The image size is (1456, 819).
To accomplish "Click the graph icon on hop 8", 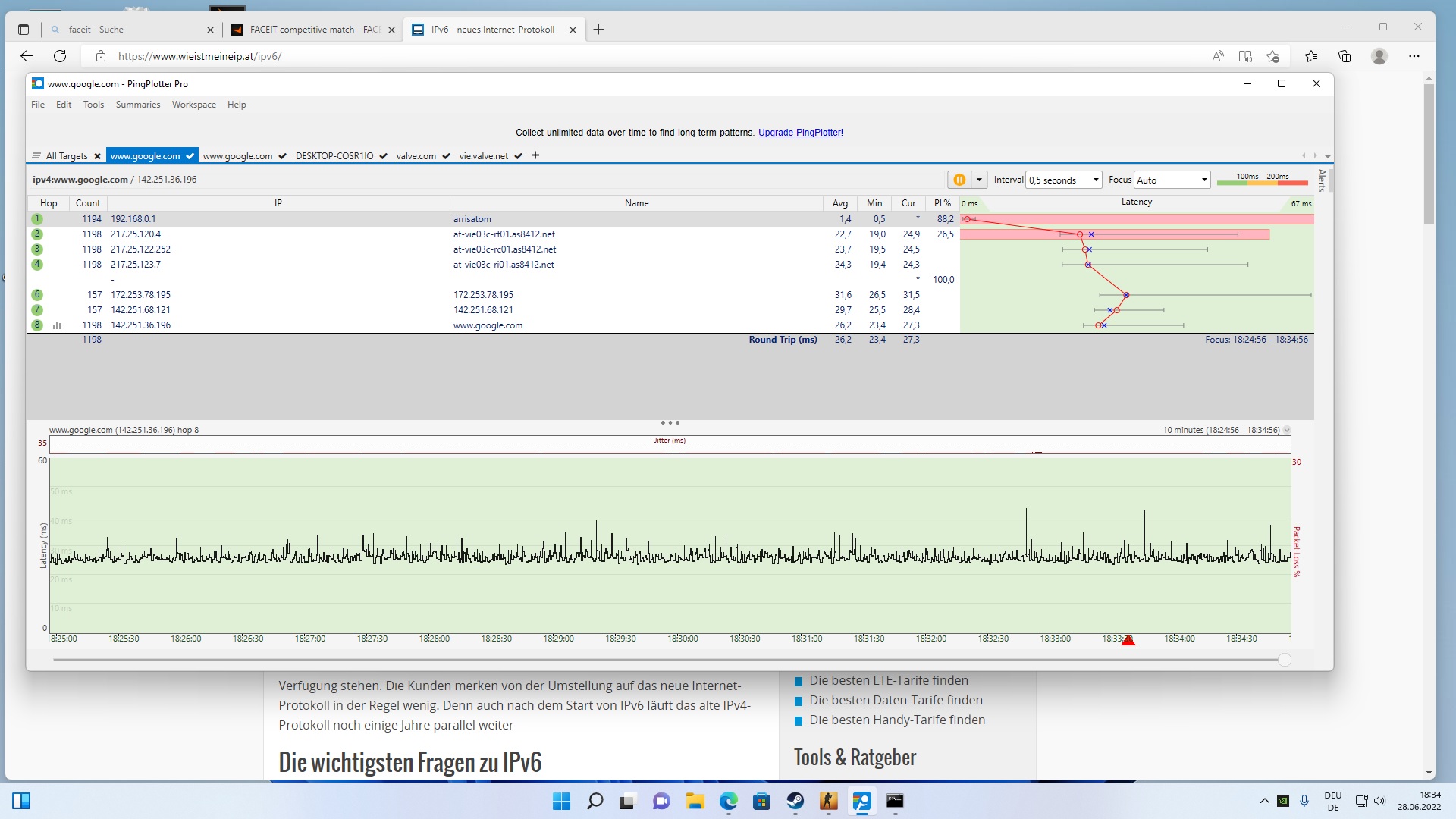I will click(x=57, y=325).
